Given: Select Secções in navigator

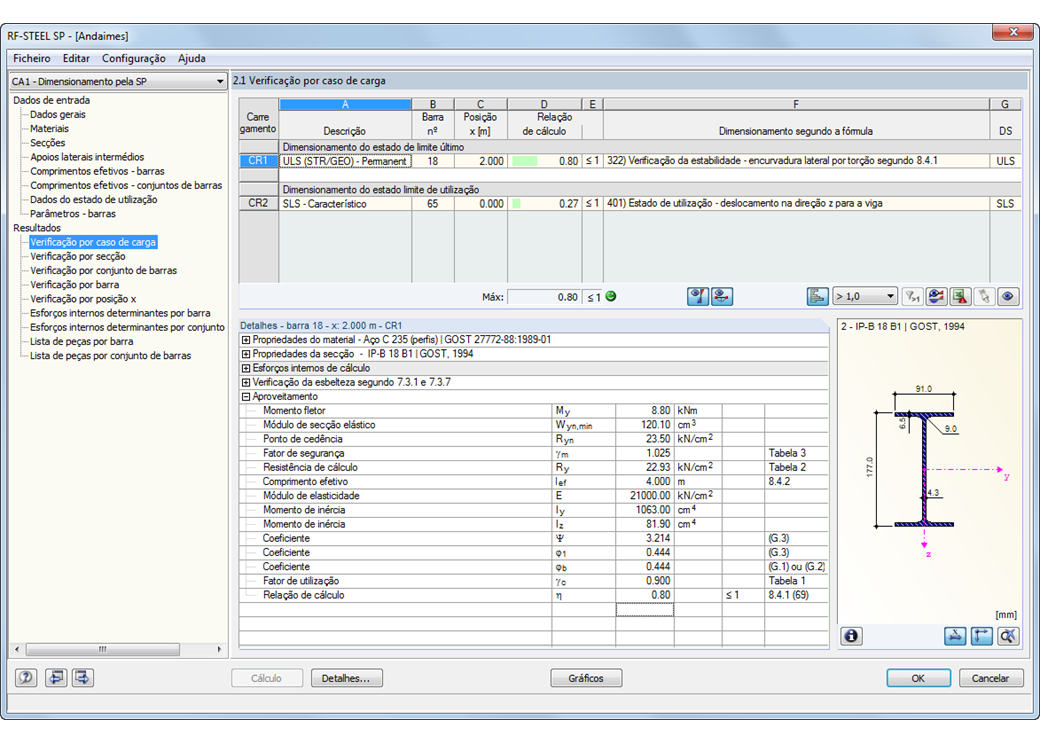Looking at the screenshot, I should click(x=48, y=143).
